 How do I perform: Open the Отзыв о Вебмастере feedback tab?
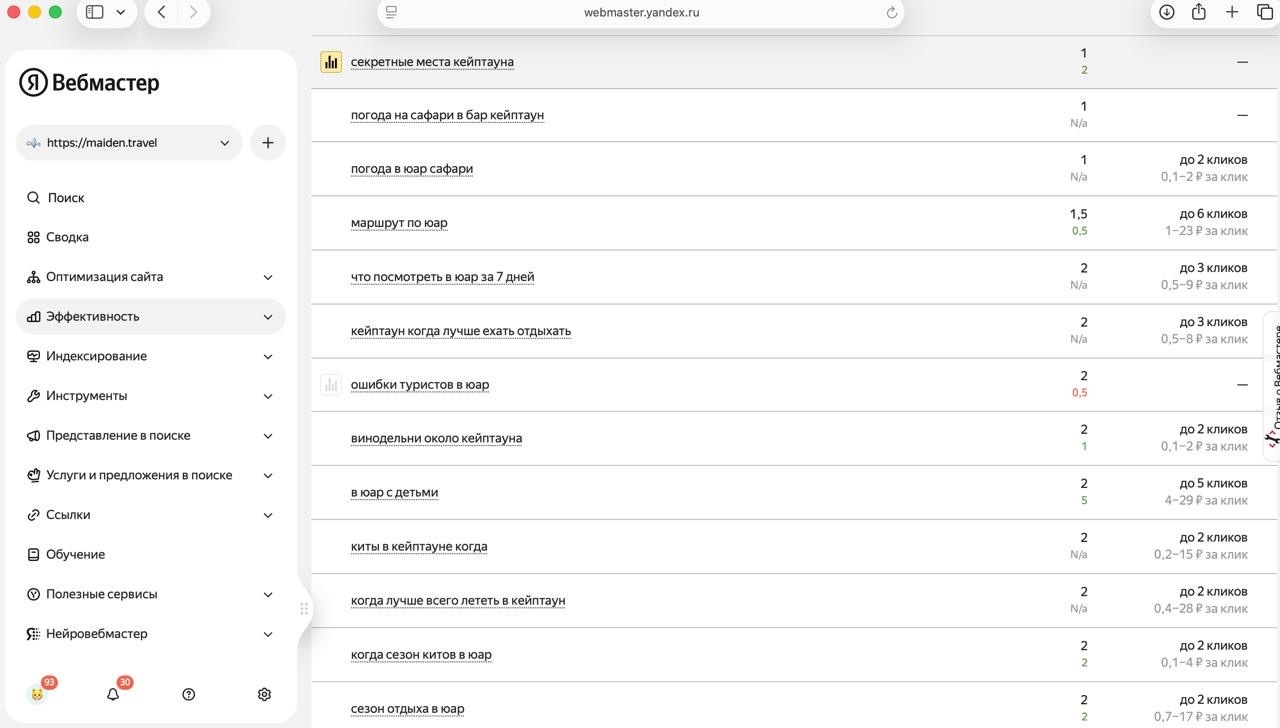(x=1272, y=387)
